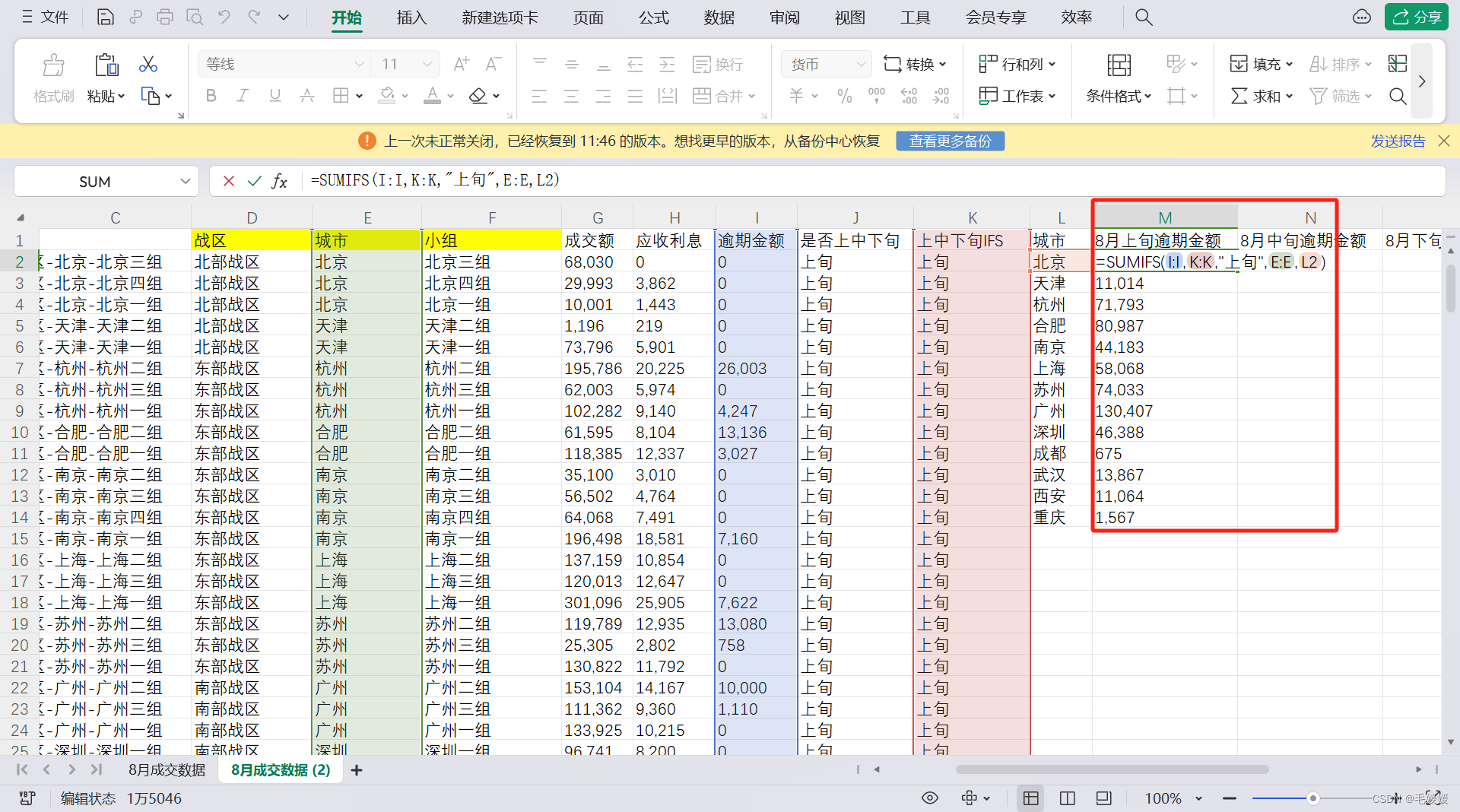Click the 发送报告 link
This screenshot has width=1460, height=812.
coord(1398,141)
